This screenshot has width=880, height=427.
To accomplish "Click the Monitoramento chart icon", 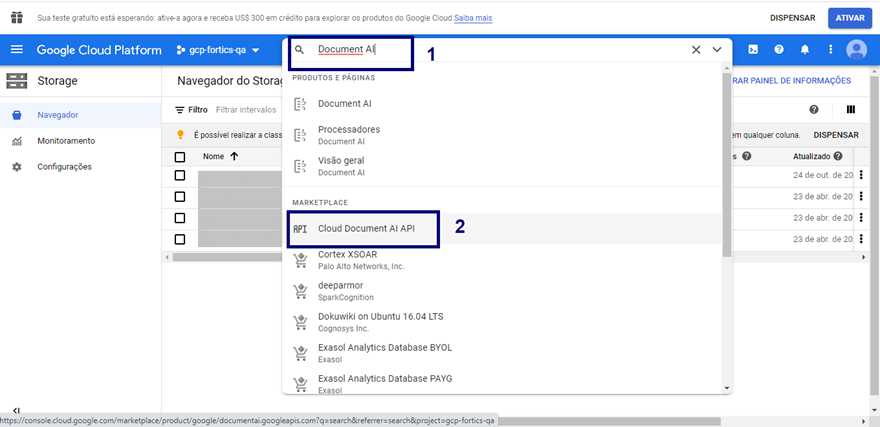I will point(17,141).
